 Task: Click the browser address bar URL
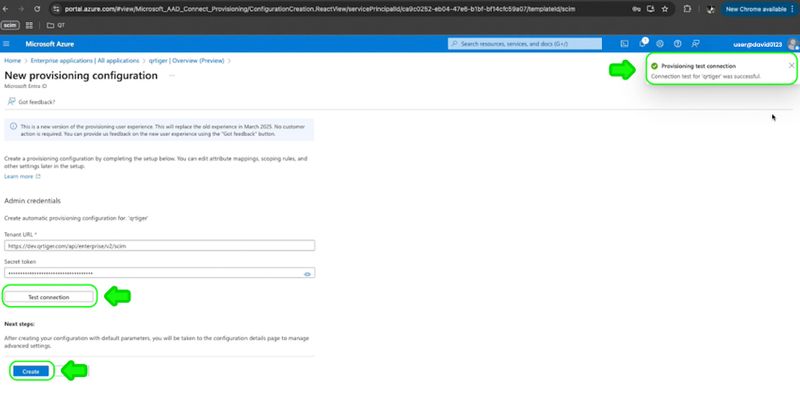pyautogui.click(x=320, y=9)
